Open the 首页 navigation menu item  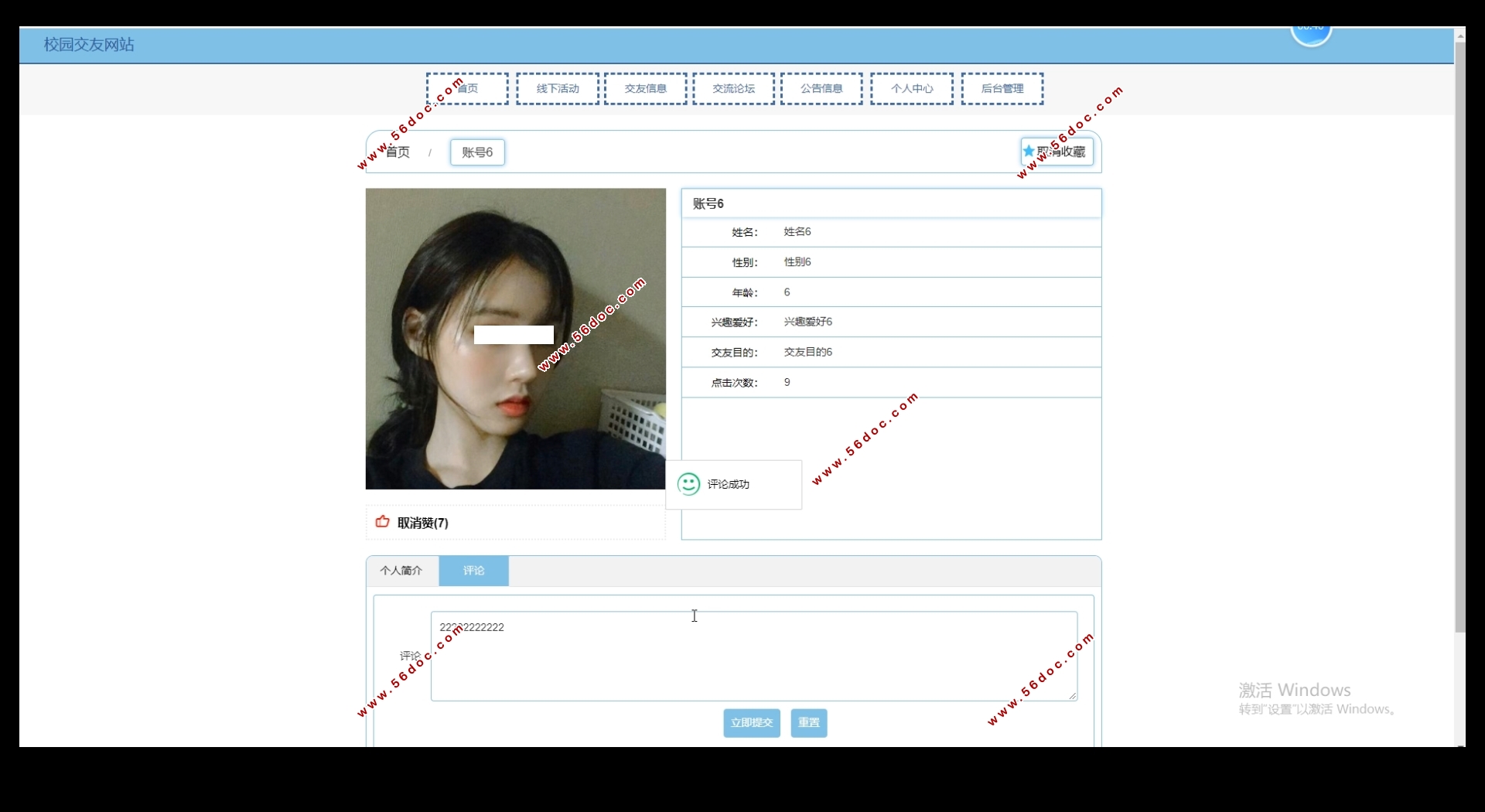(x=467, y=89)
